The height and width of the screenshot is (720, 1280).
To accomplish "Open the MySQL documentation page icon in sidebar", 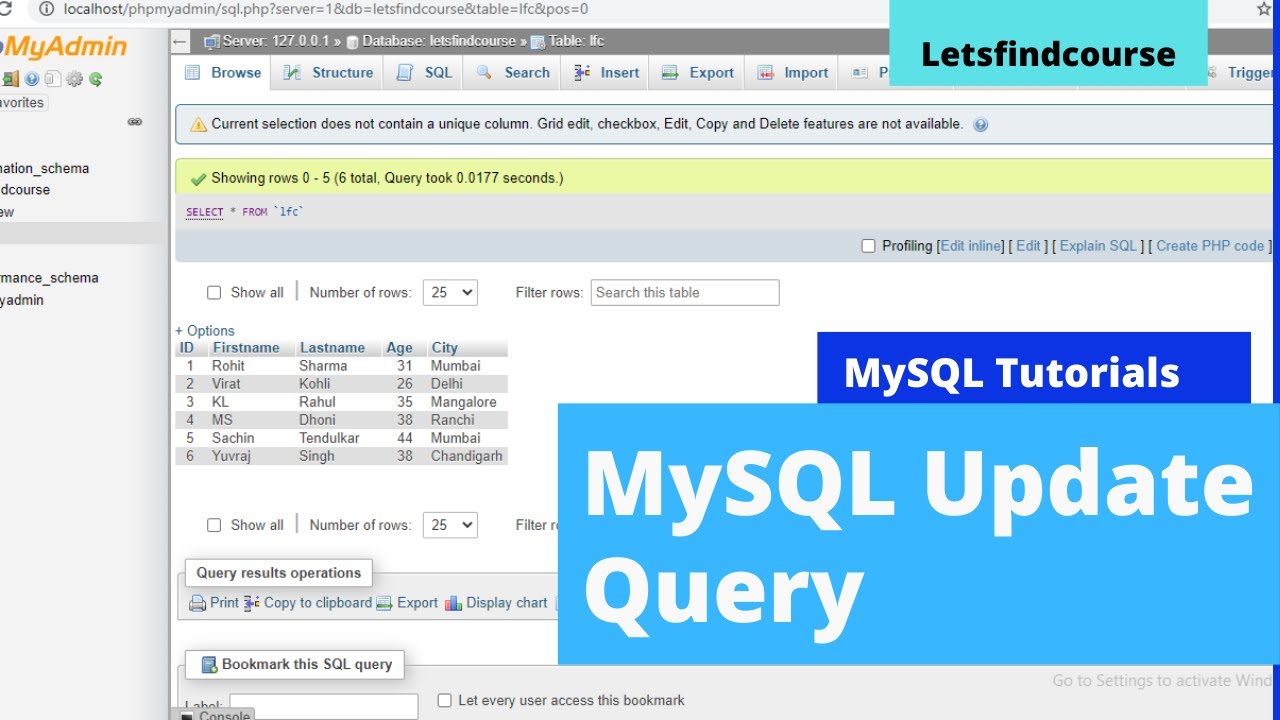I will tap(53, 79).
